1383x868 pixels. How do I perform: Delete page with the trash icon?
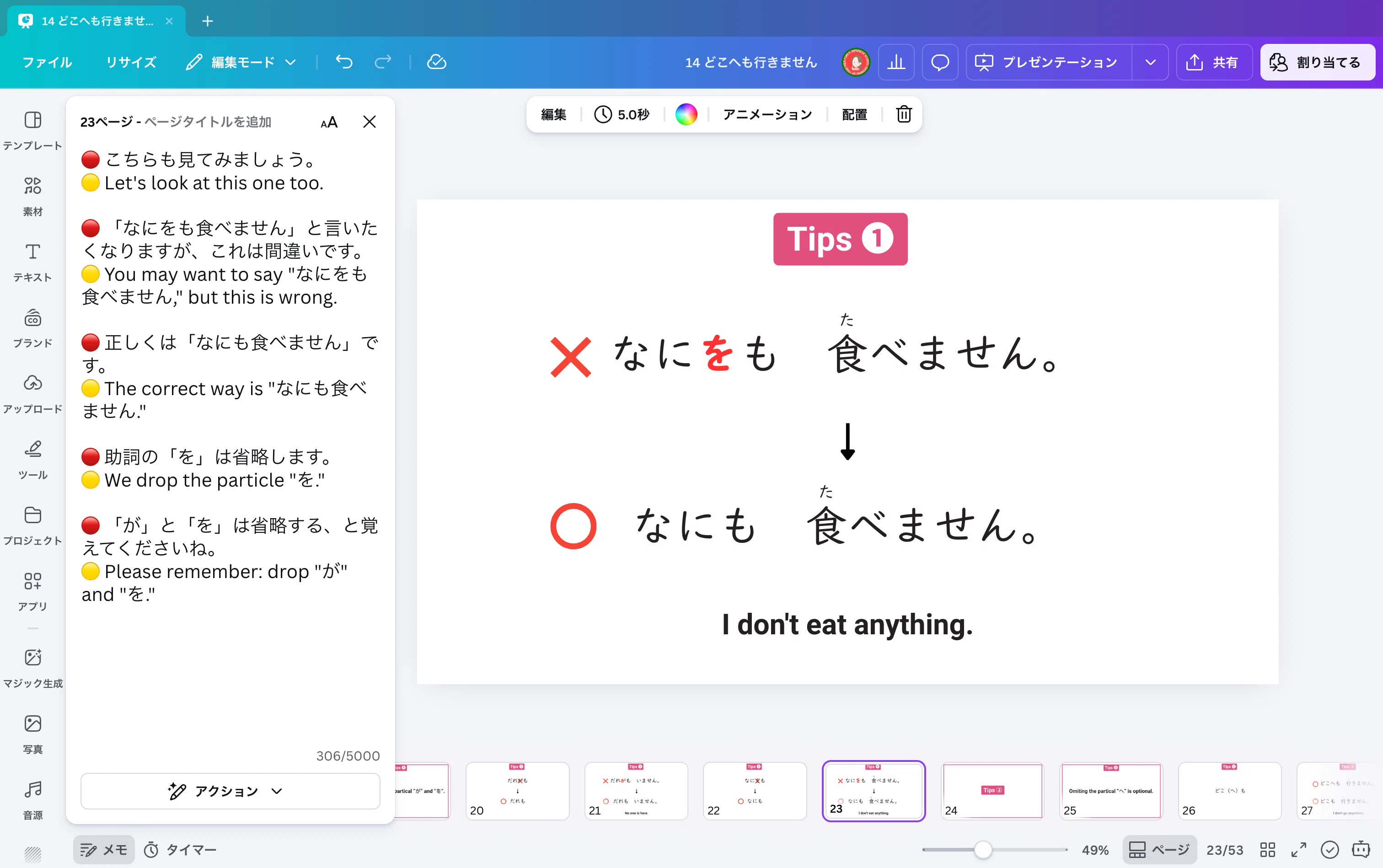(x=904, y=114)
